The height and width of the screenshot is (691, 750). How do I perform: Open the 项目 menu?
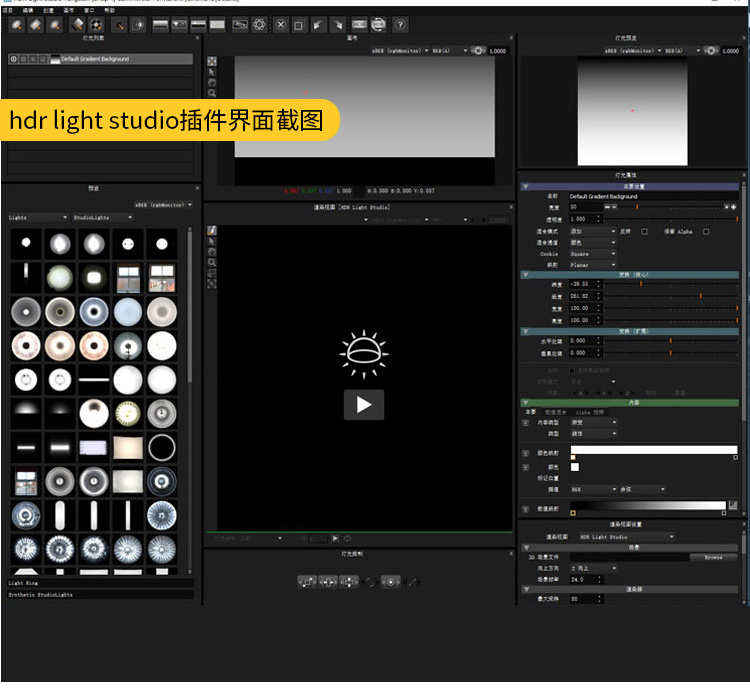[x=8, y=10]
